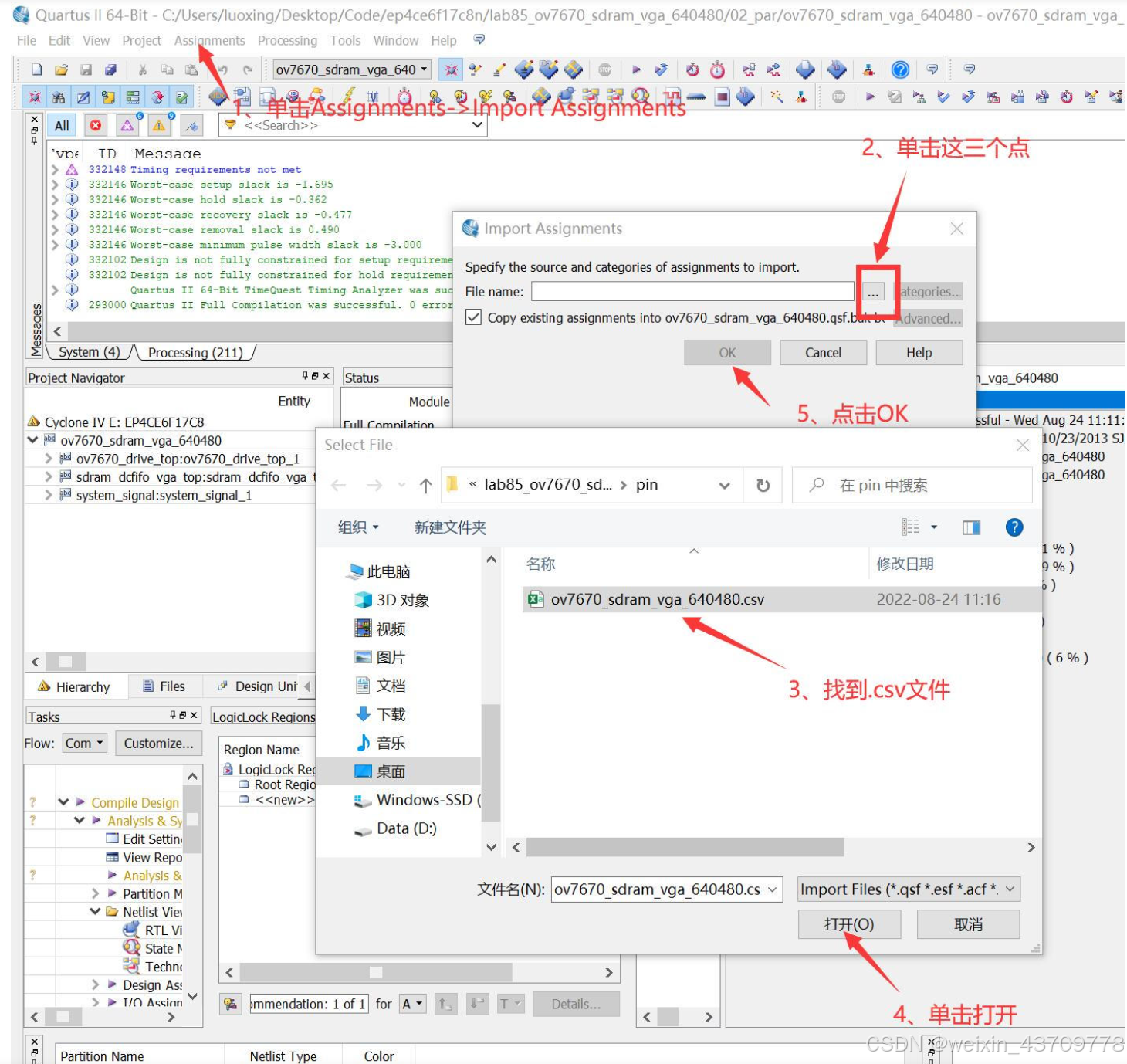Viewport: 1127px width, 1064px height.
Task: Toggle the All messages filter button
Action: coord(62,126)
